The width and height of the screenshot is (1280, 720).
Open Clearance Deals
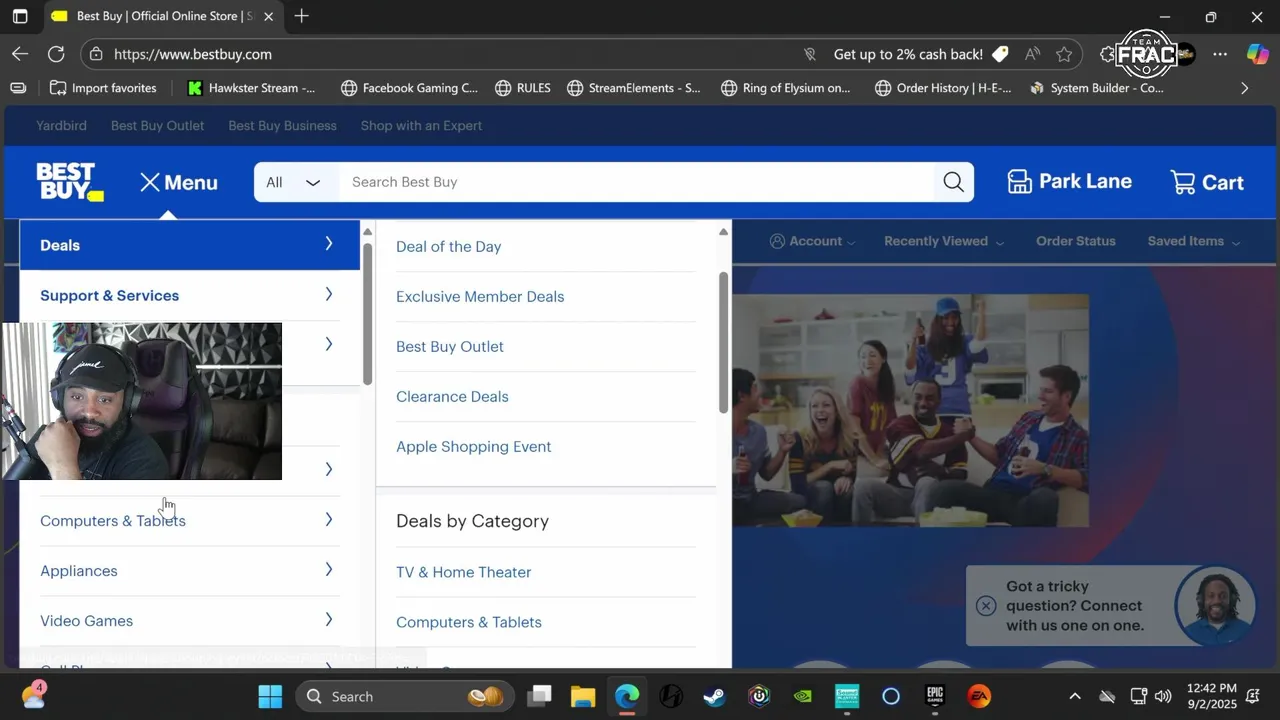(x=452, y=396)
